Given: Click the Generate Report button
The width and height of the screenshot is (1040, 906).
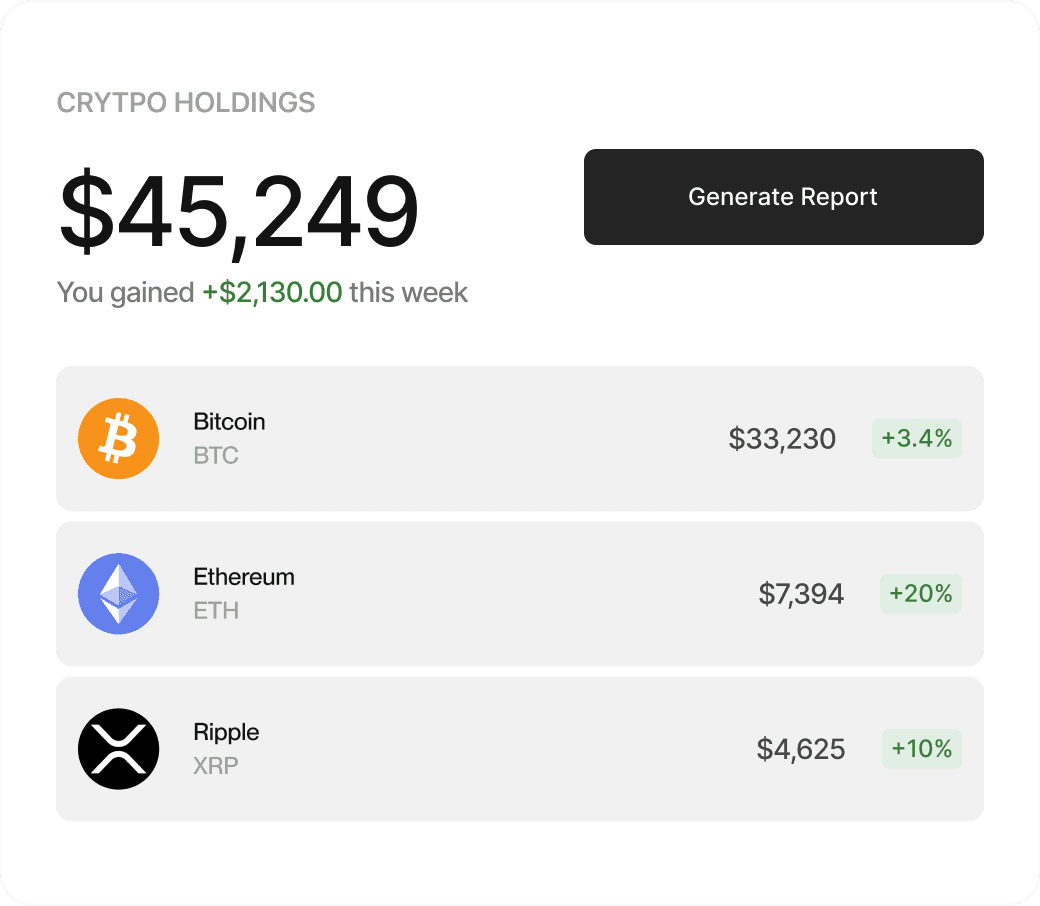Looking at the screenshot, I should [x=783, y=197].
